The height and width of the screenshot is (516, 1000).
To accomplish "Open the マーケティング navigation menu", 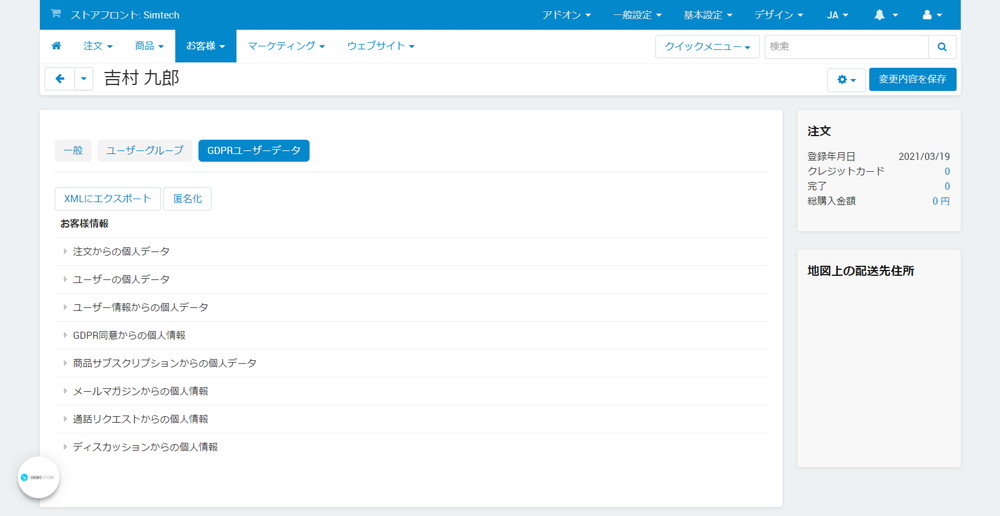I will 286,46.
